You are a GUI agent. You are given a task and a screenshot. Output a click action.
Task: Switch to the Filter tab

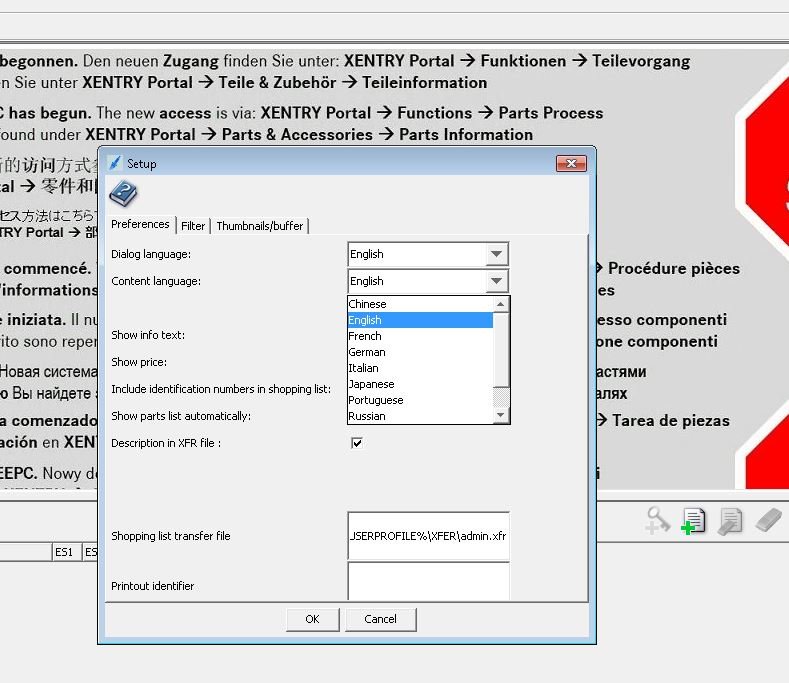tap(193, 226)
